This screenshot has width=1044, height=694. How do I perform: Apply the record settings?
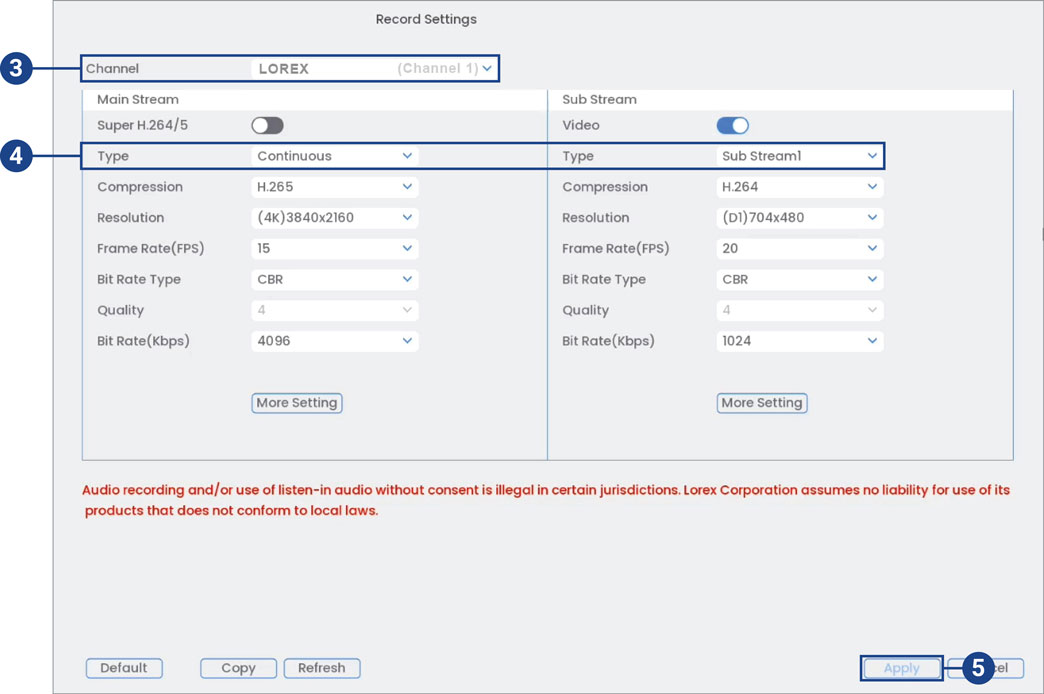pyautogui.click(x=901, y=668)
